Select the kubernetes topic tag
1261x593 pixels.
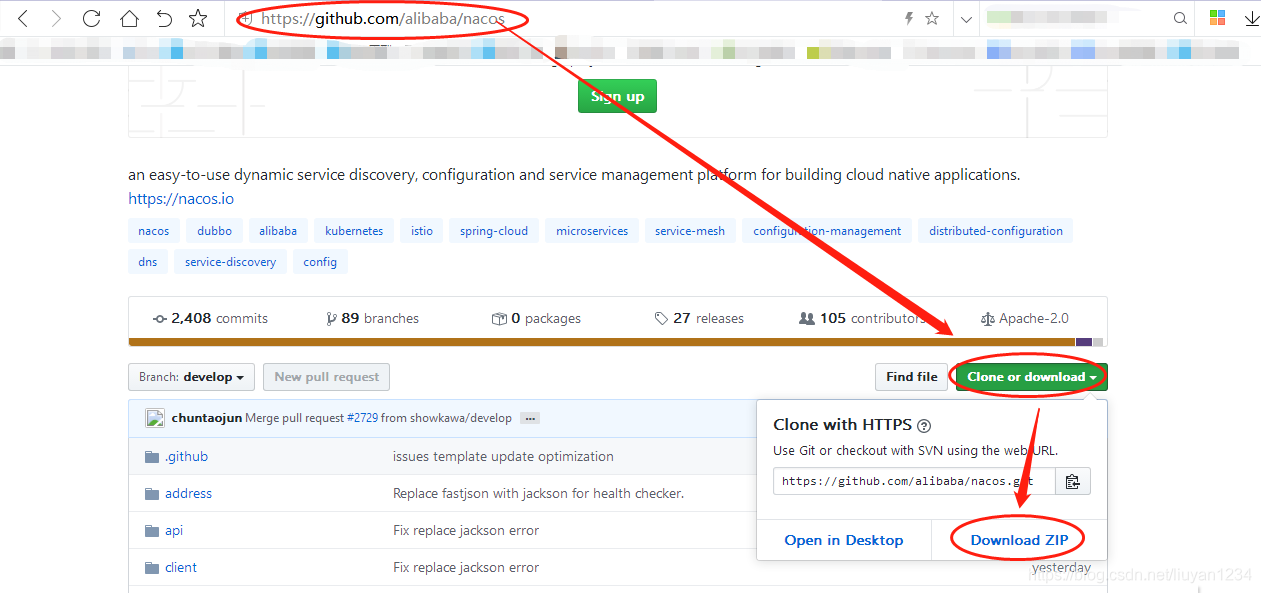(354, 231)
